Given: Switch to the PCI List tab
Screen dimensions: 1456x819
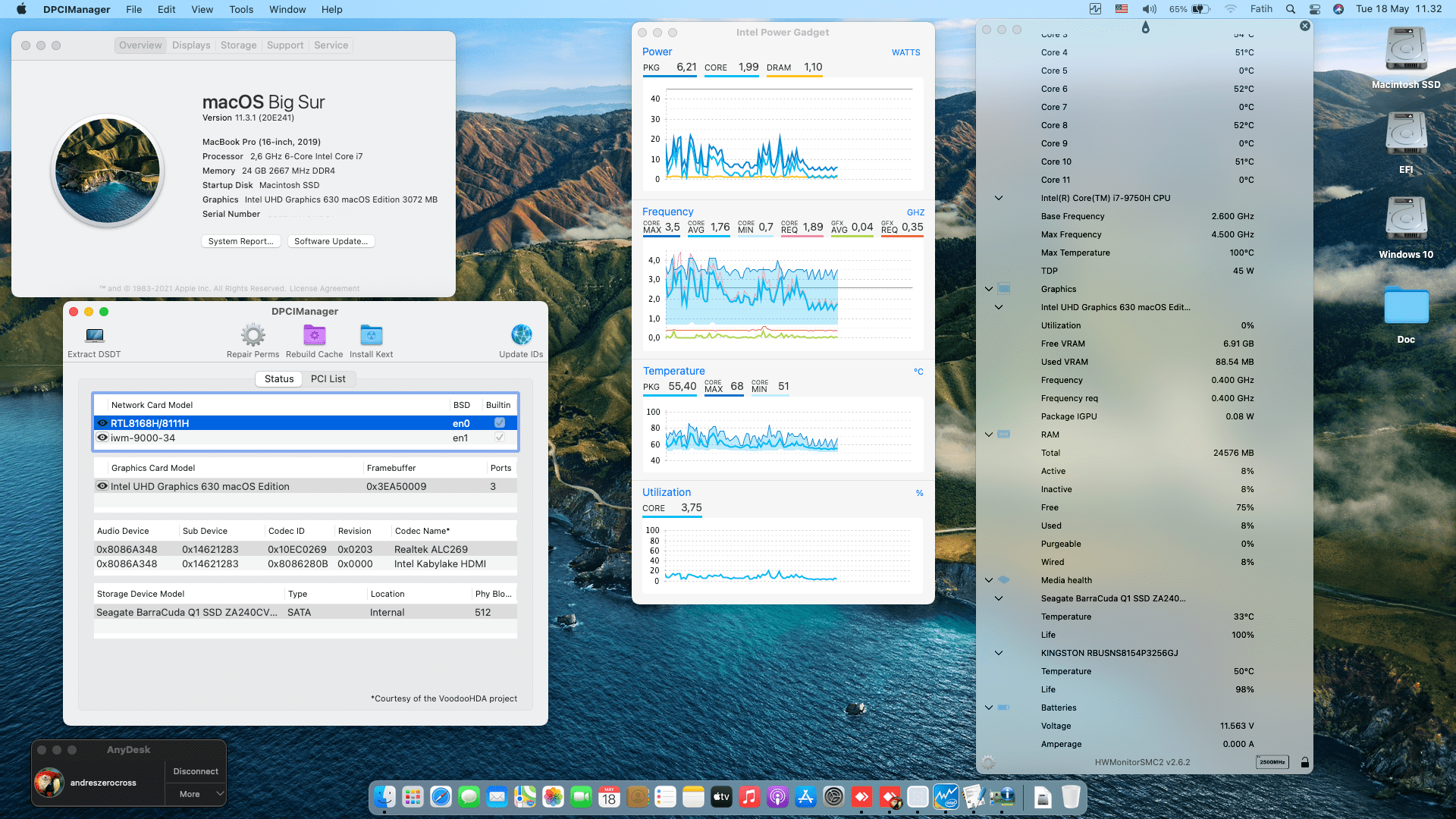Looking at the screenshot, I should click(328, 378).
